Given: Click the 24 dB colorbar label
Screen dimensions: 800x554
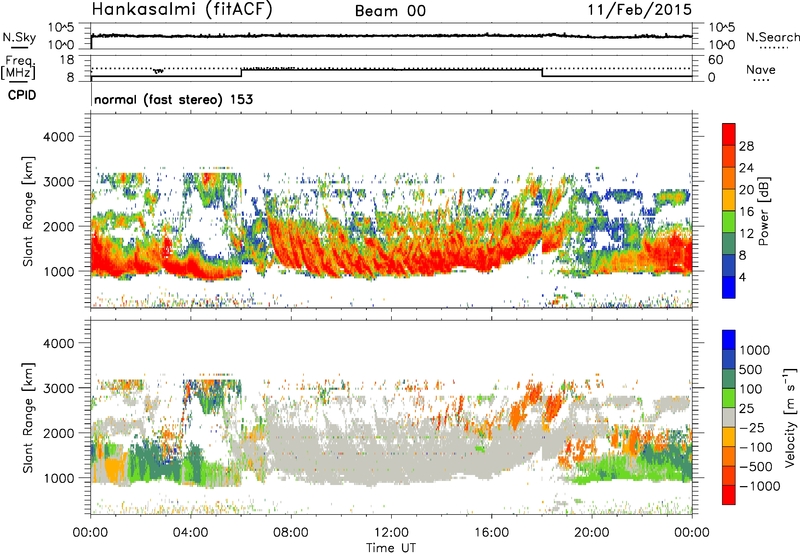Looking at the screenshot, I should (x=746, y=168).
